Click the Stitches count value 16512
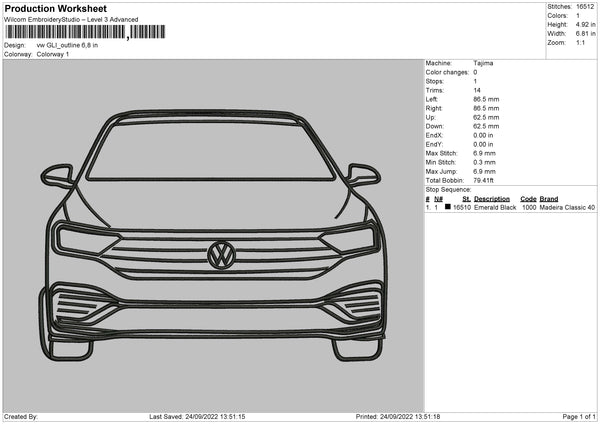Image resolution: width=600 pixels, height=424 pixels. click(586, 8)
